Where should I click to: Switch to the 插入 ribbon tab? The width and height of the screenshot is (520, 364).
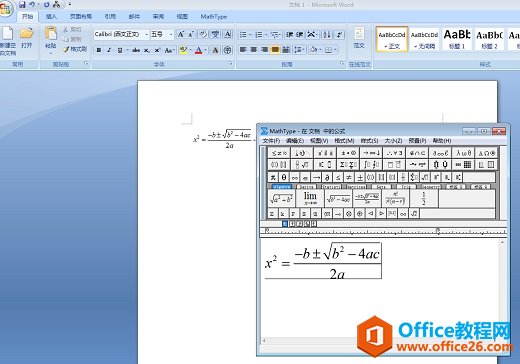pos(51,16)
